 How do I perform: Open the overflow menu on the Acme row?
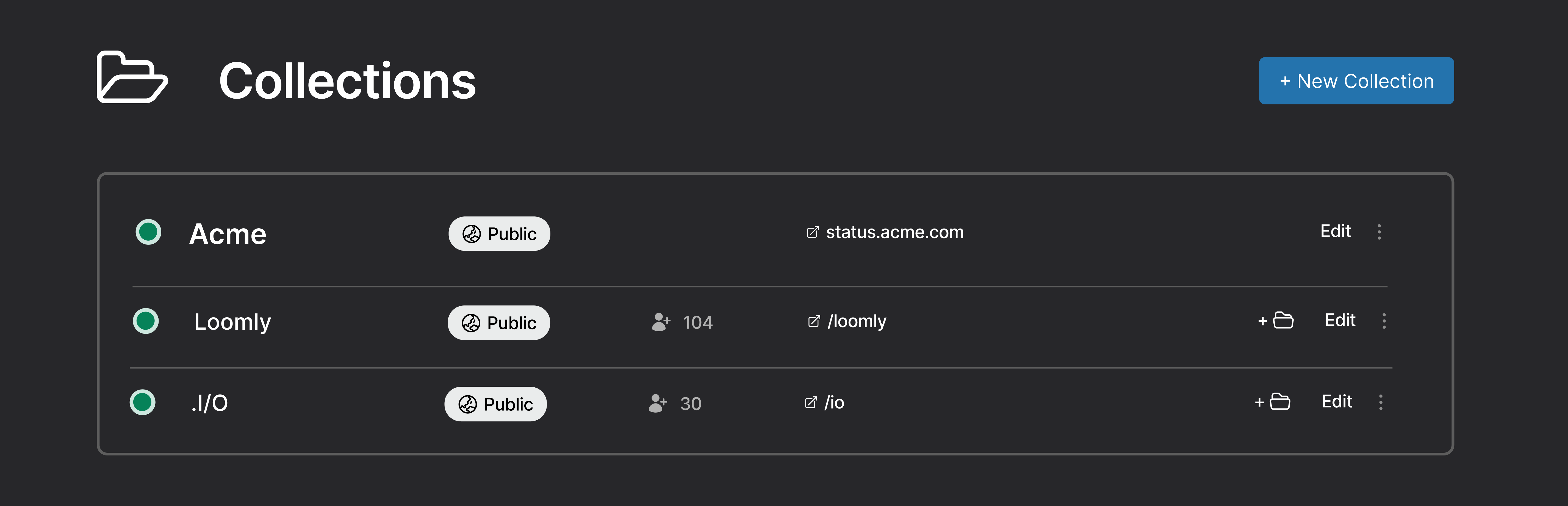pos(1379,232)
